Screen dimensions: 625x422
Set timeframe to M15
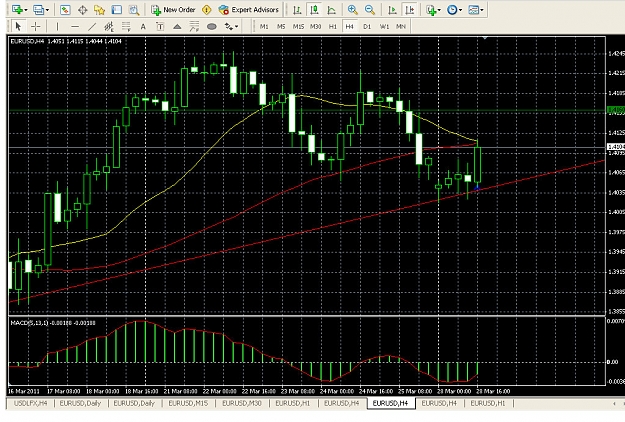click(298, 27)
